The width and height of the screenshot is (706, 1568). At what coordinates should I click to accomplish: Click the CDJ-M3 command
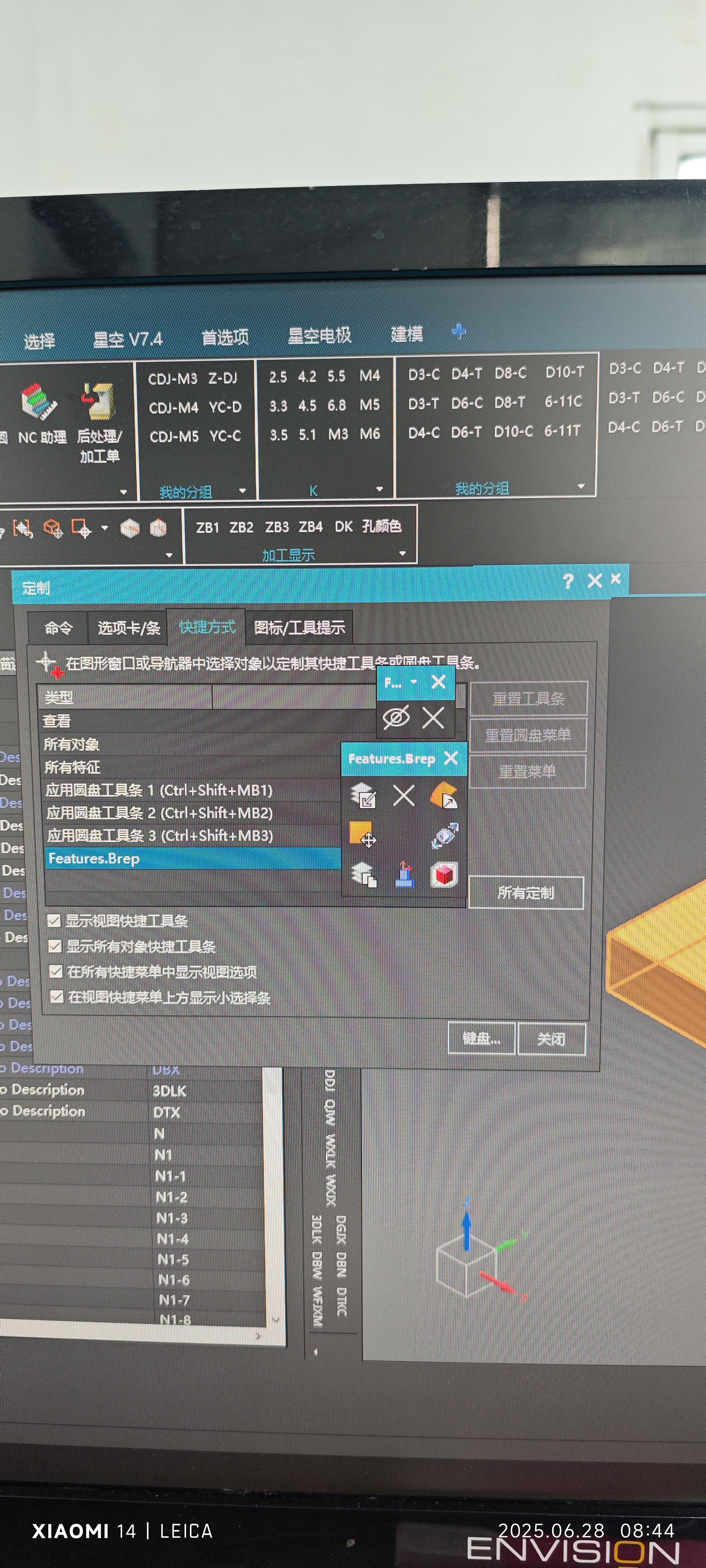173,379
